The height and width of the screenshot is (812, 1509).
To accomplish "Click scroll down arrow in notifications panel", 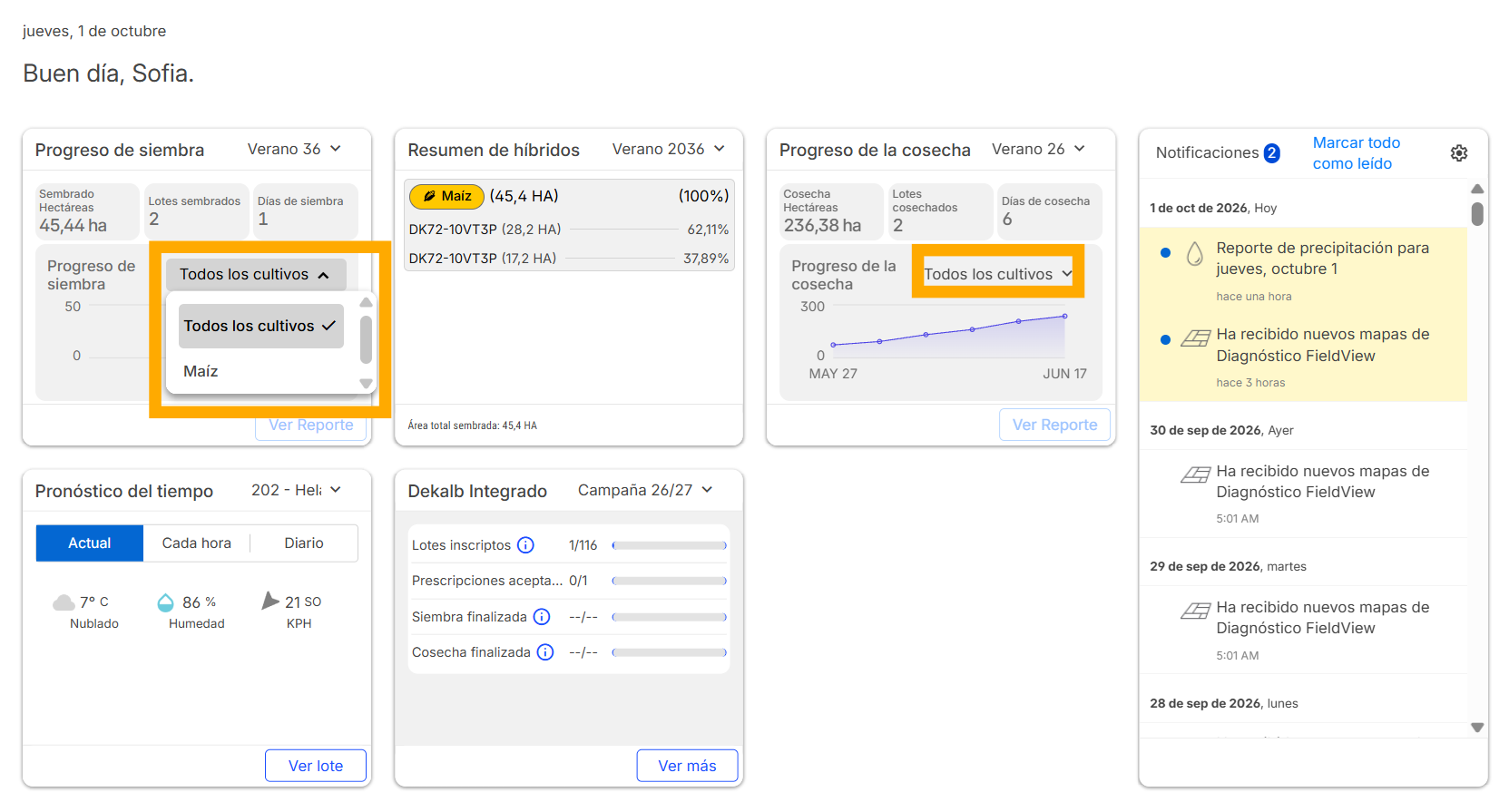I will (1477, 728).
